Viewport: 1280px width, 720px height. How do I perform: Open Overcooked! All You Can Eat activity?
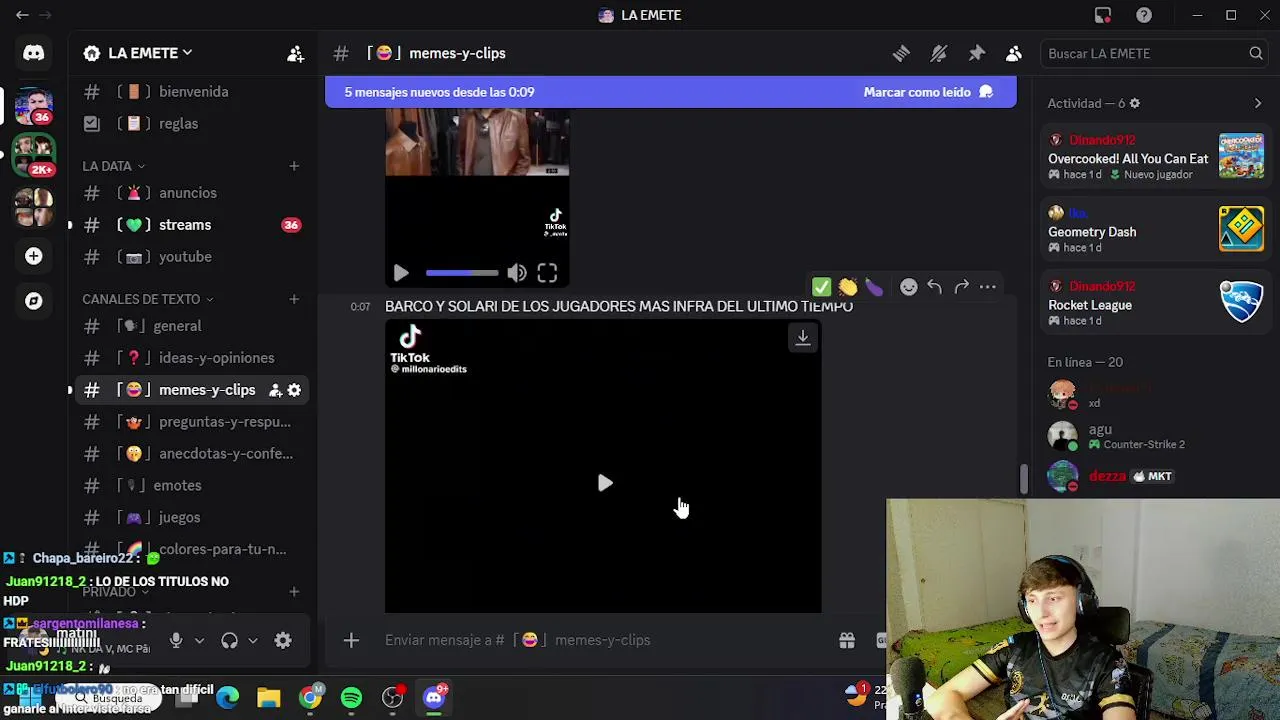(x=1154, y=157)
